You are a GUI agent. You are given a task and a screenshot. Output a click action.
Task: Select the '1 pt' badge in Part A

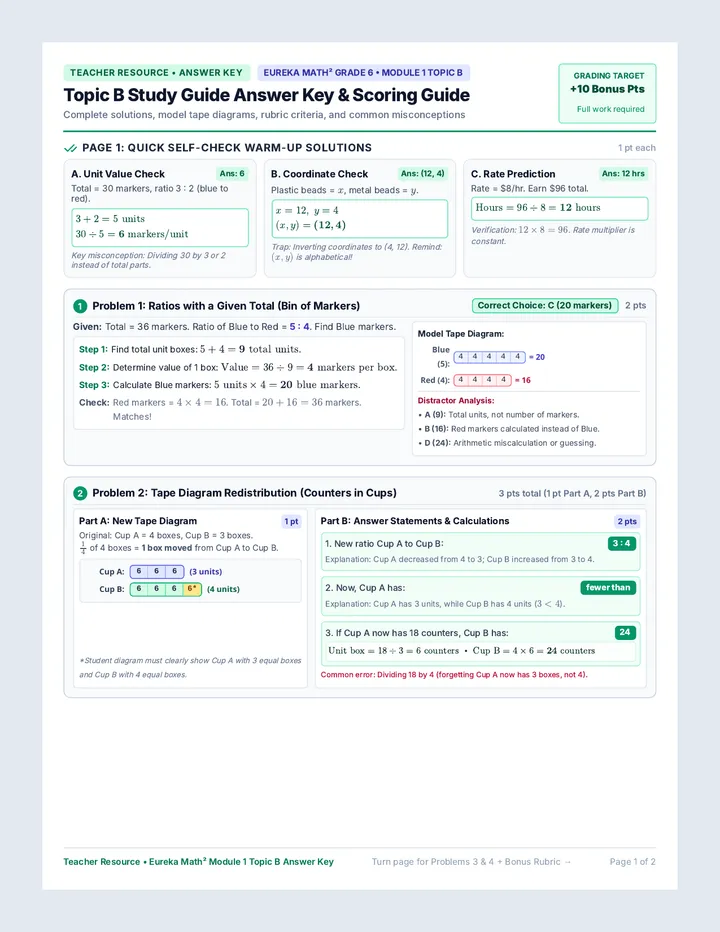[x=291, y=521]
